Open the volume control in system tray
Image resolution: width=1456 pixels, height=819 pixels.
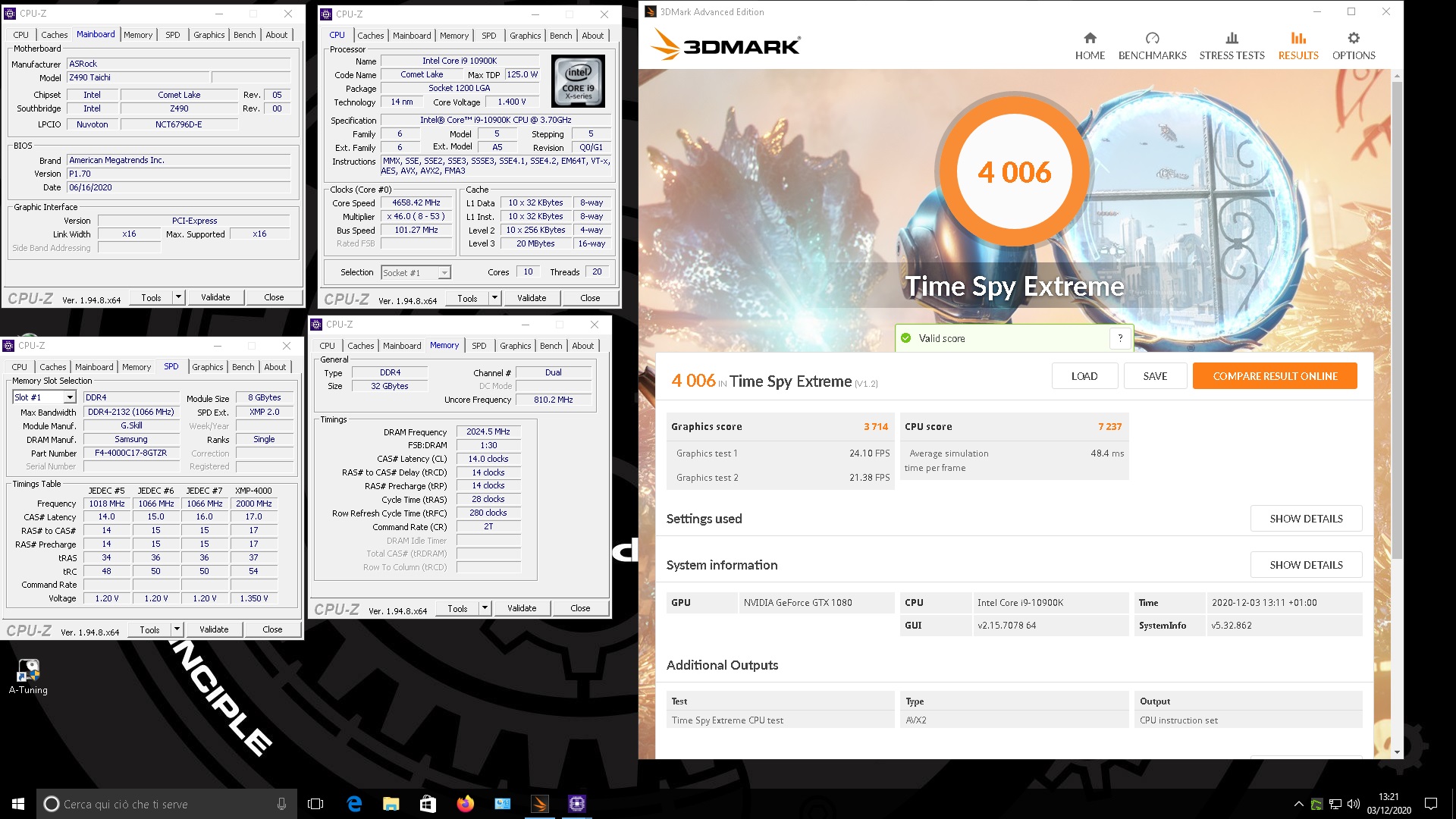(1354, 804)
